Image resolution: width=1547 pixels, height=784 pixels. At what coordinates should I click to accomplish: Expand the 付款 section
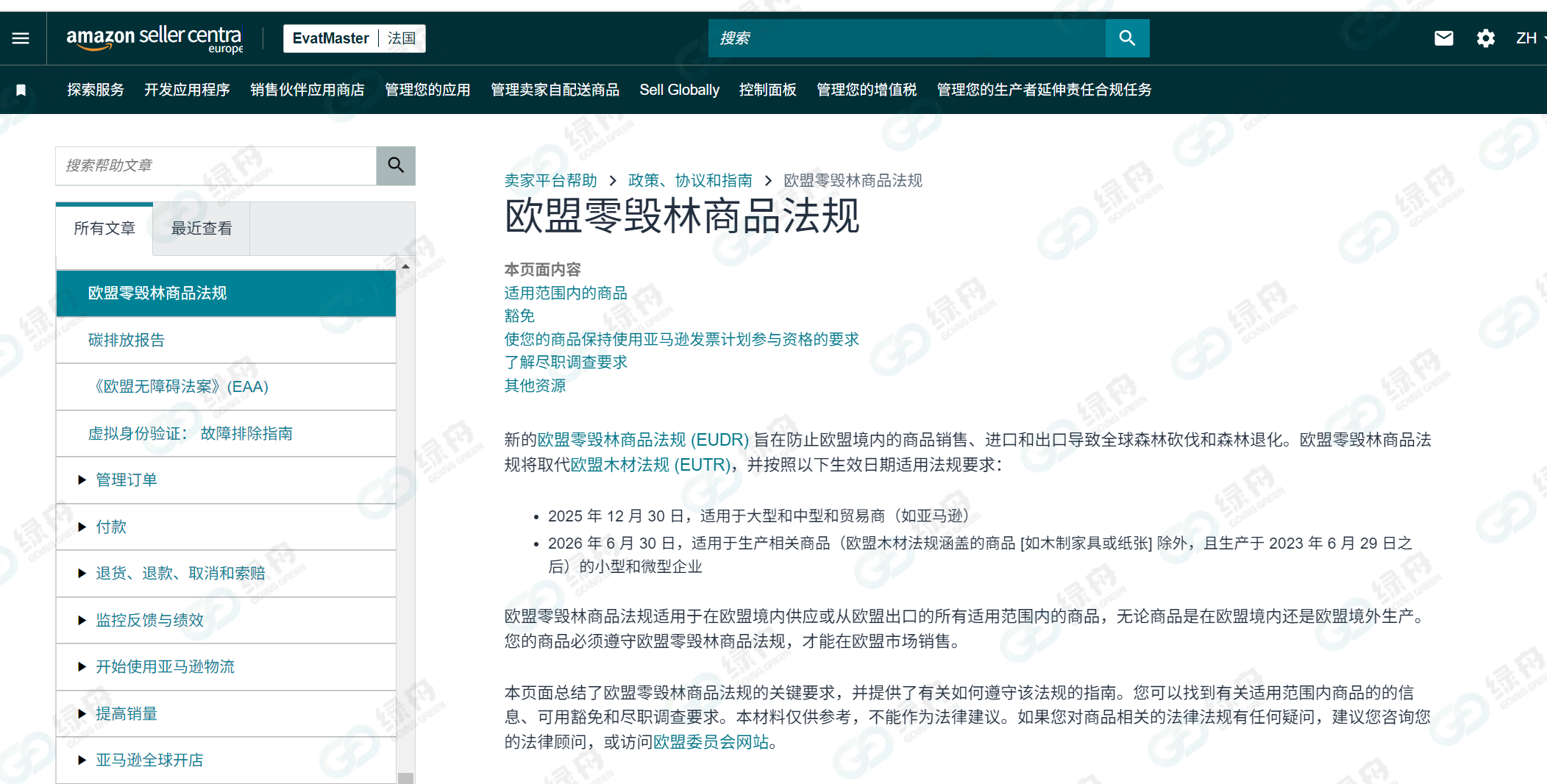click(x=111, y=527)
